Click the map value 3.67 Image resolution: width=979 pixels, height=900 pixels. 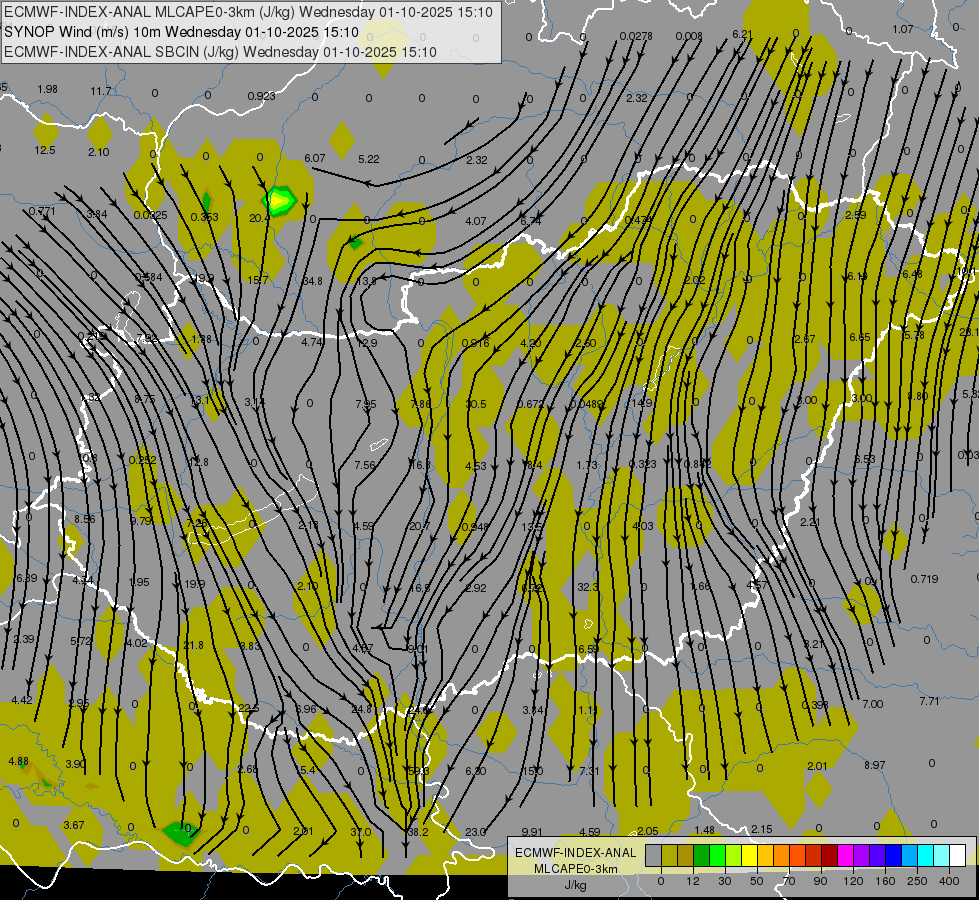coord(74,826)
